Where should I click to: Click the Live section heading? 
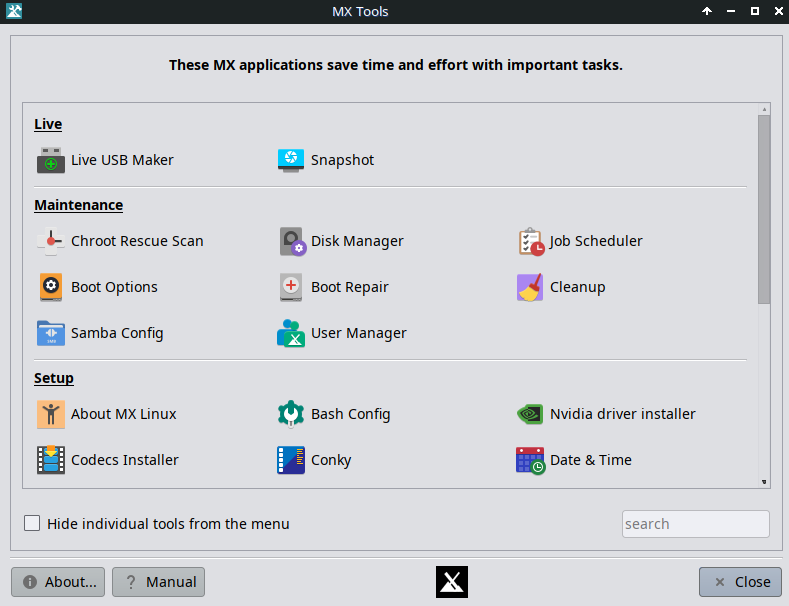click(x=48, y=124)
